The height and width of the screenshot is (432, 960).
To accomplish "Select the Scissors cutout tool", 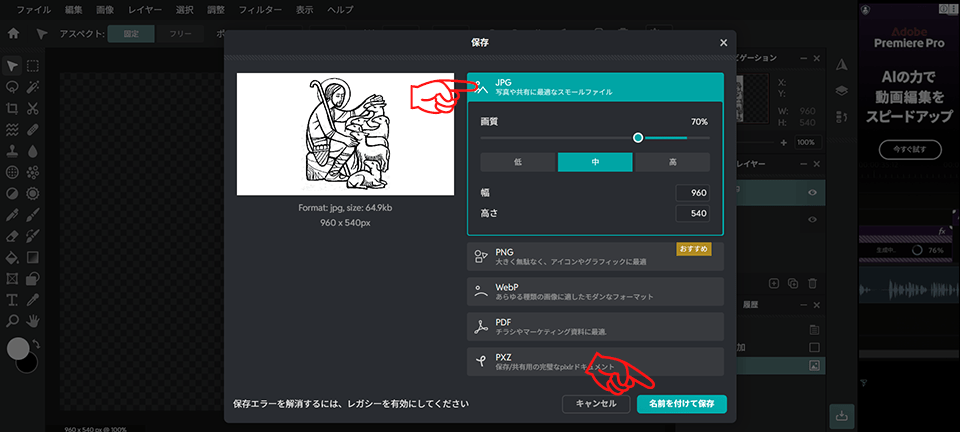I will [x=33, y=108].
